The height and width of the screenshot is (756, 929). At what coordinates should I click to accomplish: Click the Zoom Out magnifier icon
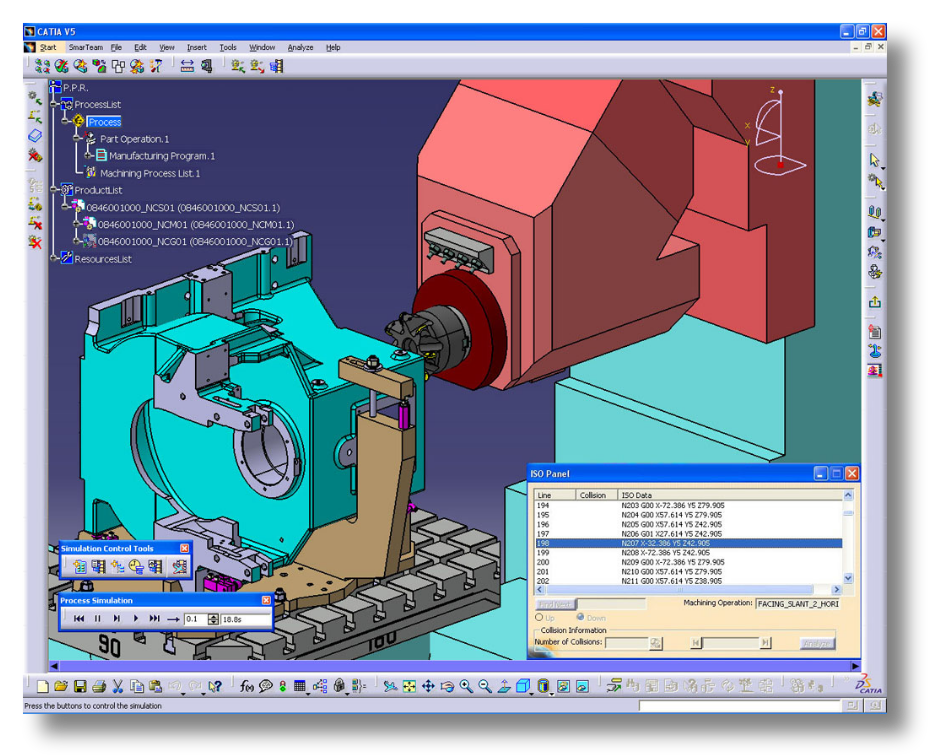[x=485, y=686]
